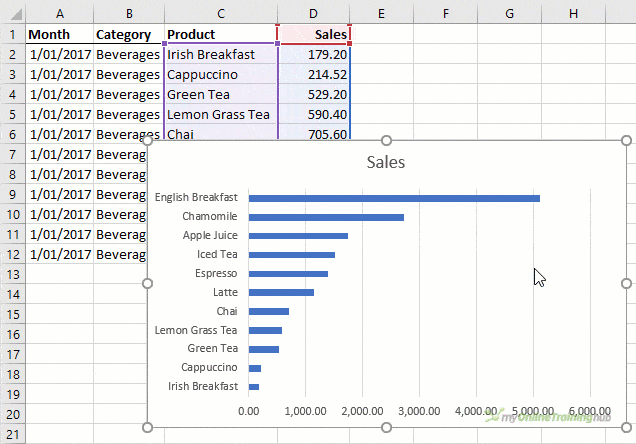Click the chart's right-middle resize handle
Screen dimensions: 636x444
coord(626,283)
